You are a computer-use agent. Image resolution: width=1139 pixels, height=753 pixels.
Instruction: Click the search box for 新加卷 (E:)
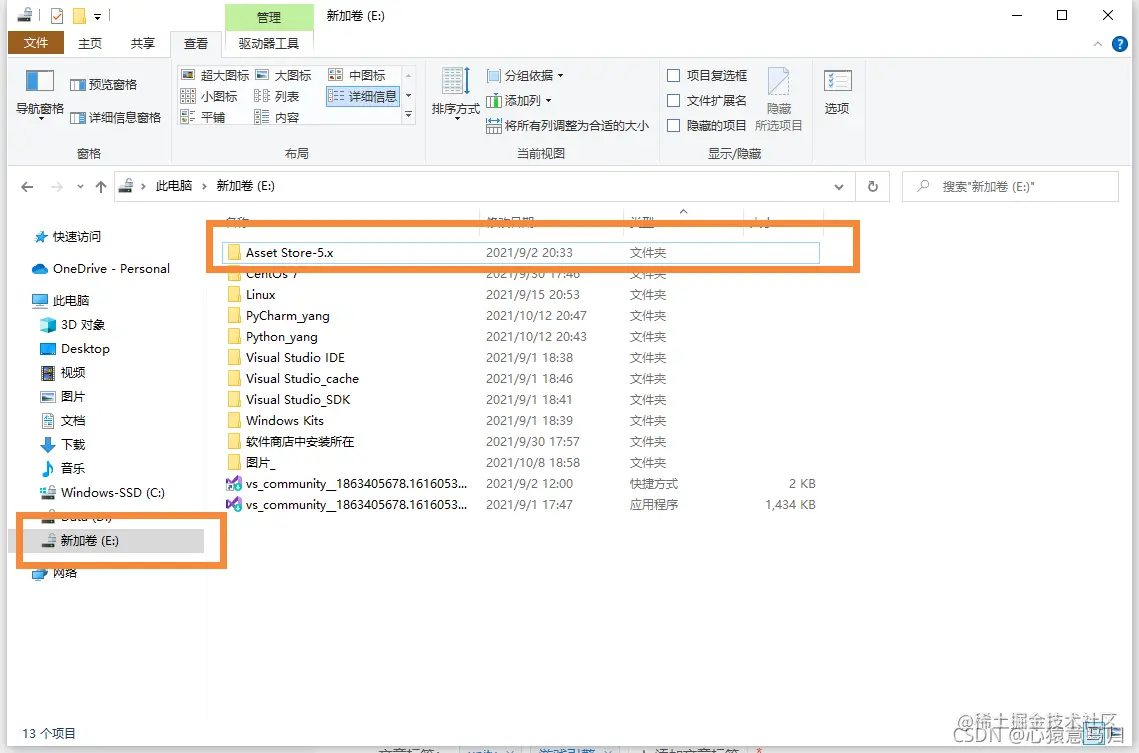click(x=1010, y=187)
